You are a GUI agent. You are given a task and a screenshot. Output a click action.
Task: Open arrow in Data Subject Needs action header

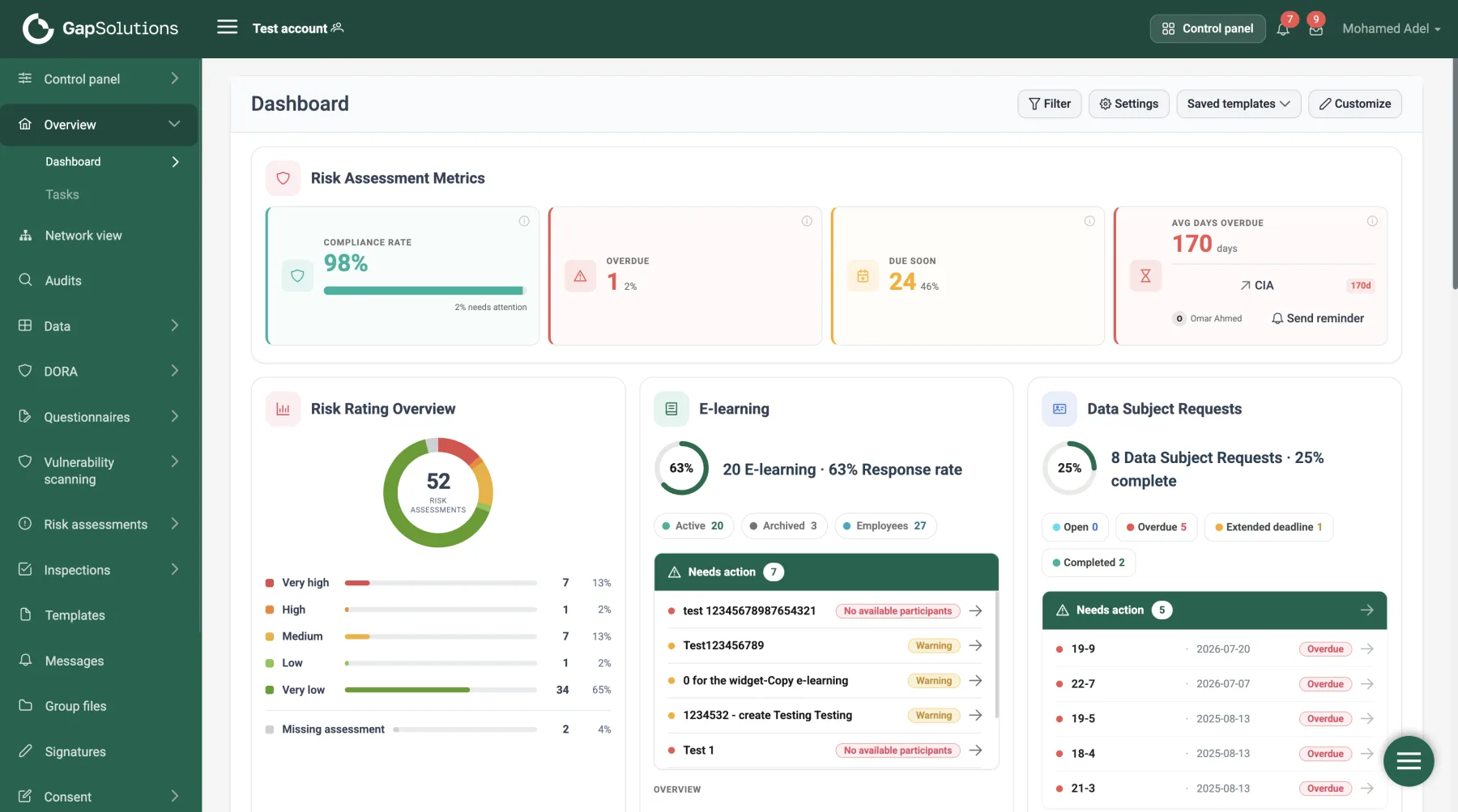1367,610
